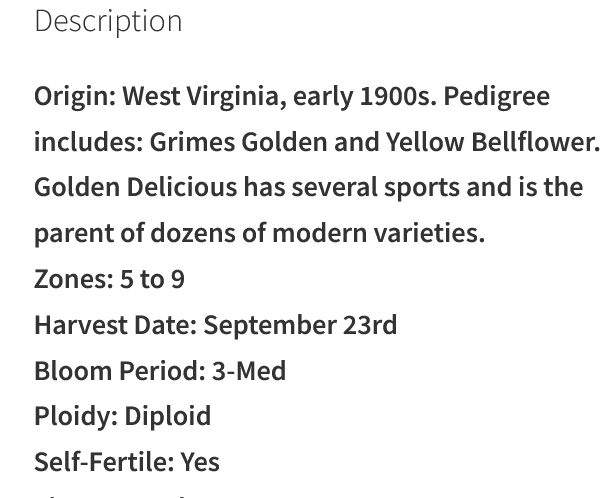
Task: Click the "3-Med" bloom value
Action: click(249, 371)
